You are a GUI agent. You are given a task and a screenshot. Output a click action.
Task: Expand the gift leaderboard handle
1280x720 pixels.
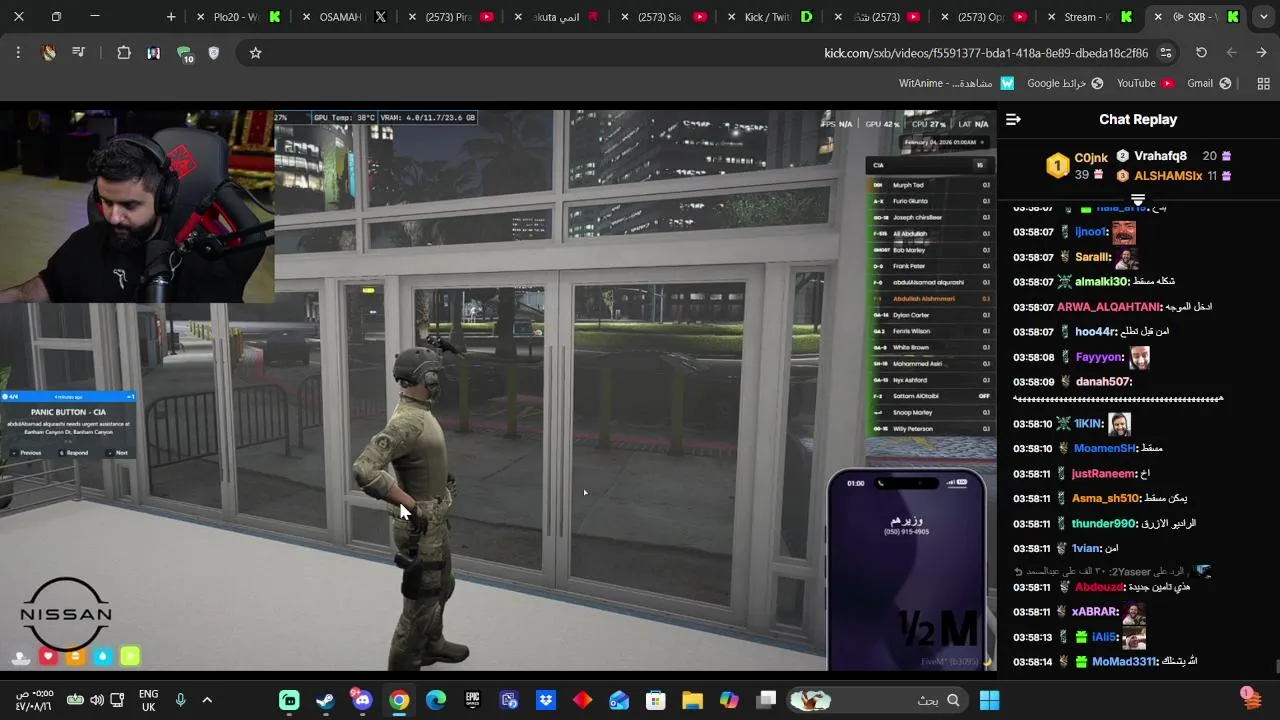pos(1137,200)
